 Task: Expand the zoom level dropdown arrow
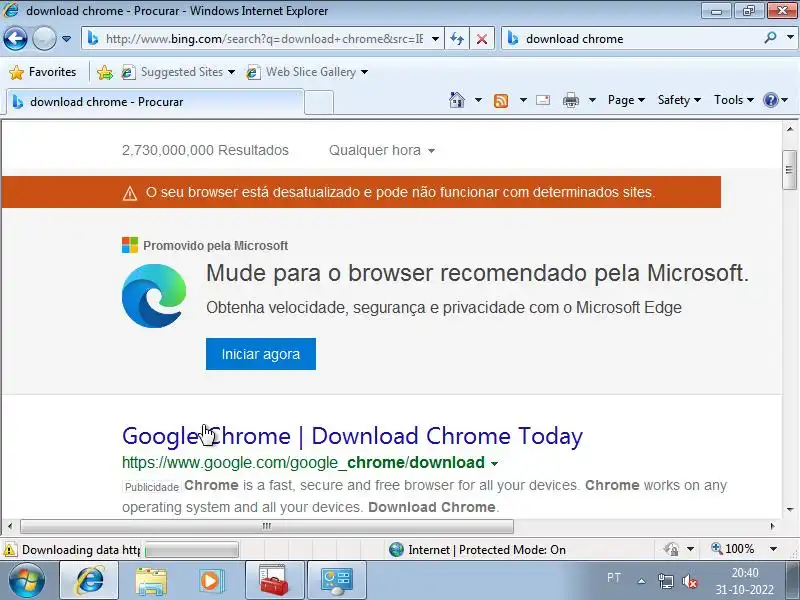773,549
